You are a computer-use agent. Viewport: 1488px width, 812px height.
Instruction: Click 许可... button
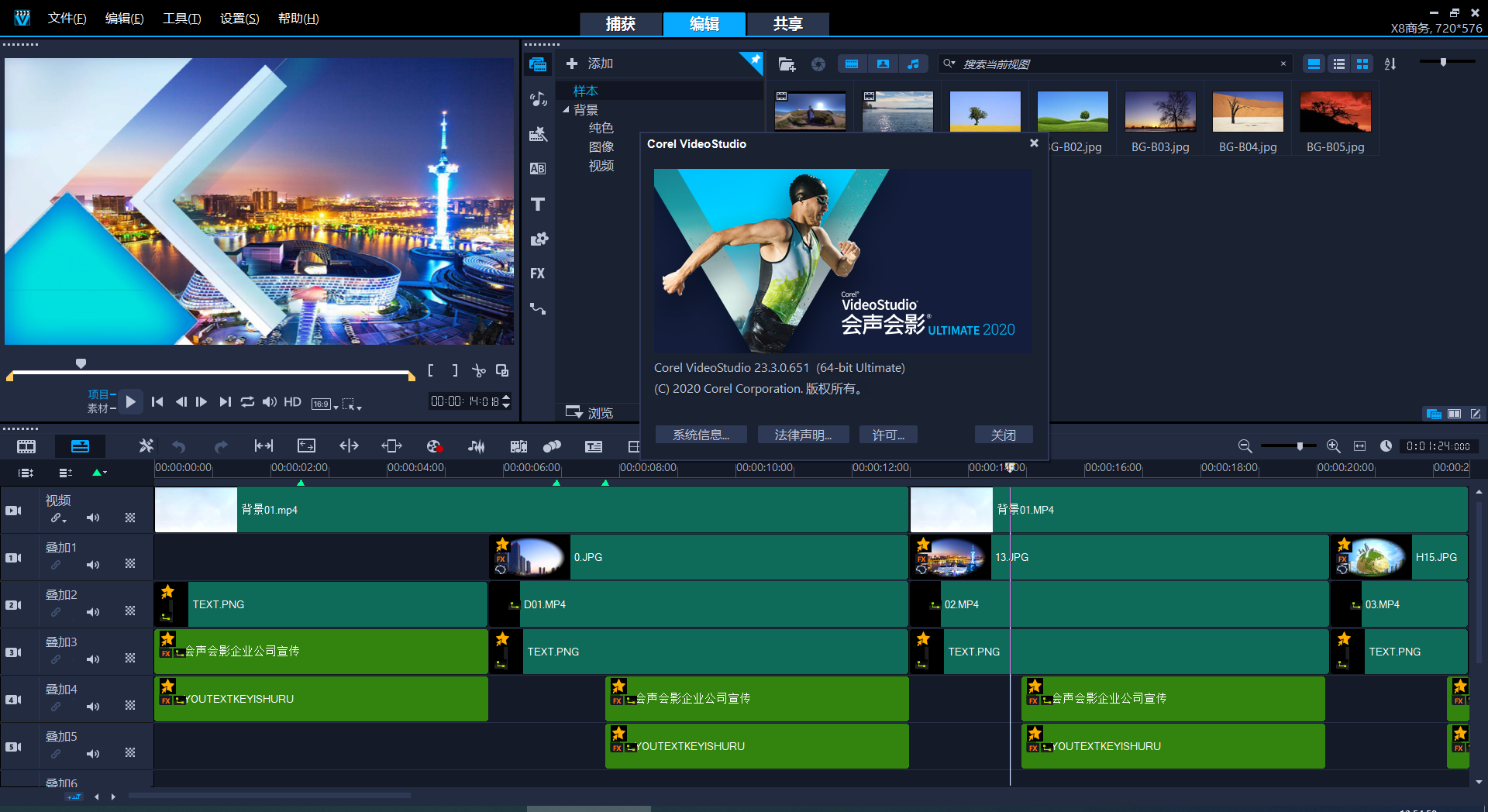tap(888, 435)
